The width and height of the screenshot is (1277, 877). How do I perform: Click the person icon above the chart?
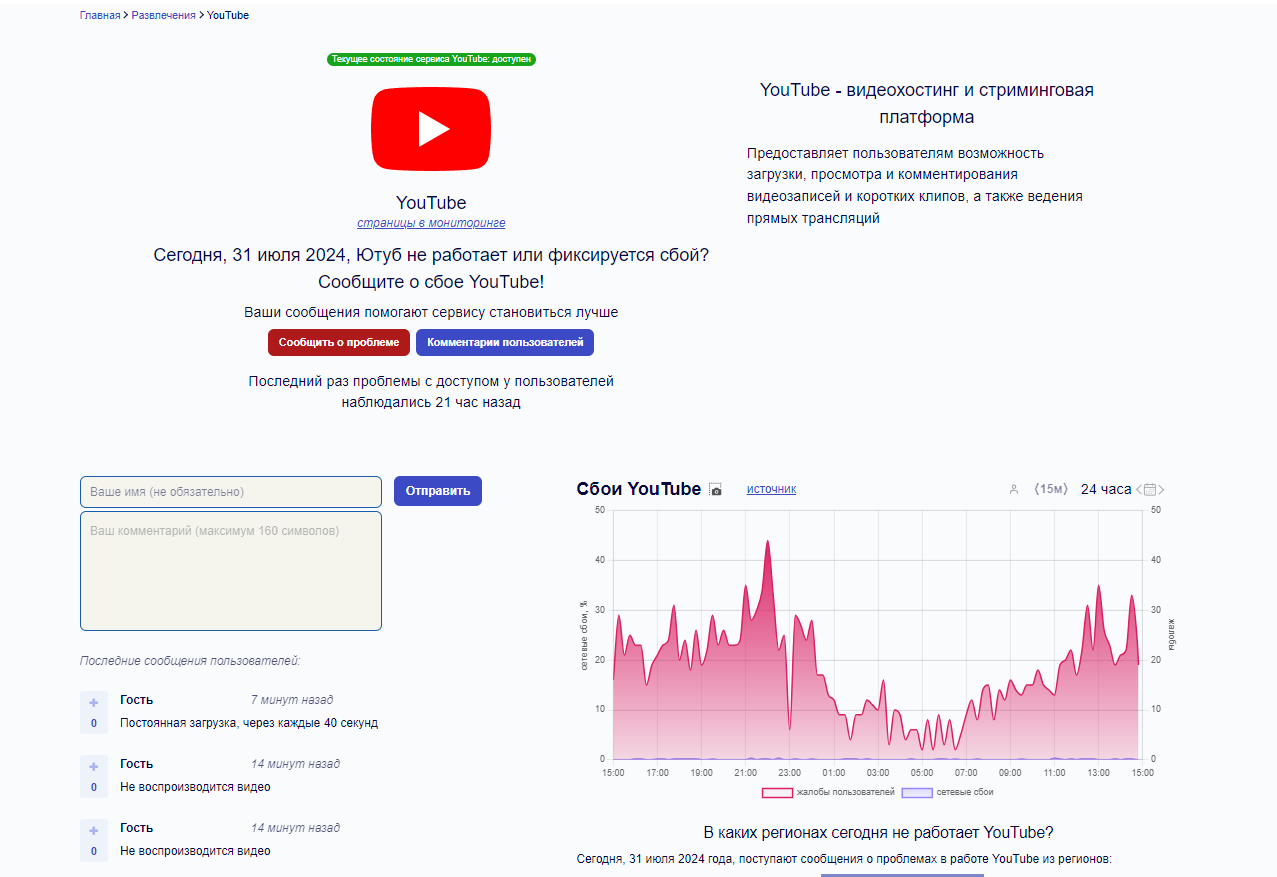pos(1013,490)
